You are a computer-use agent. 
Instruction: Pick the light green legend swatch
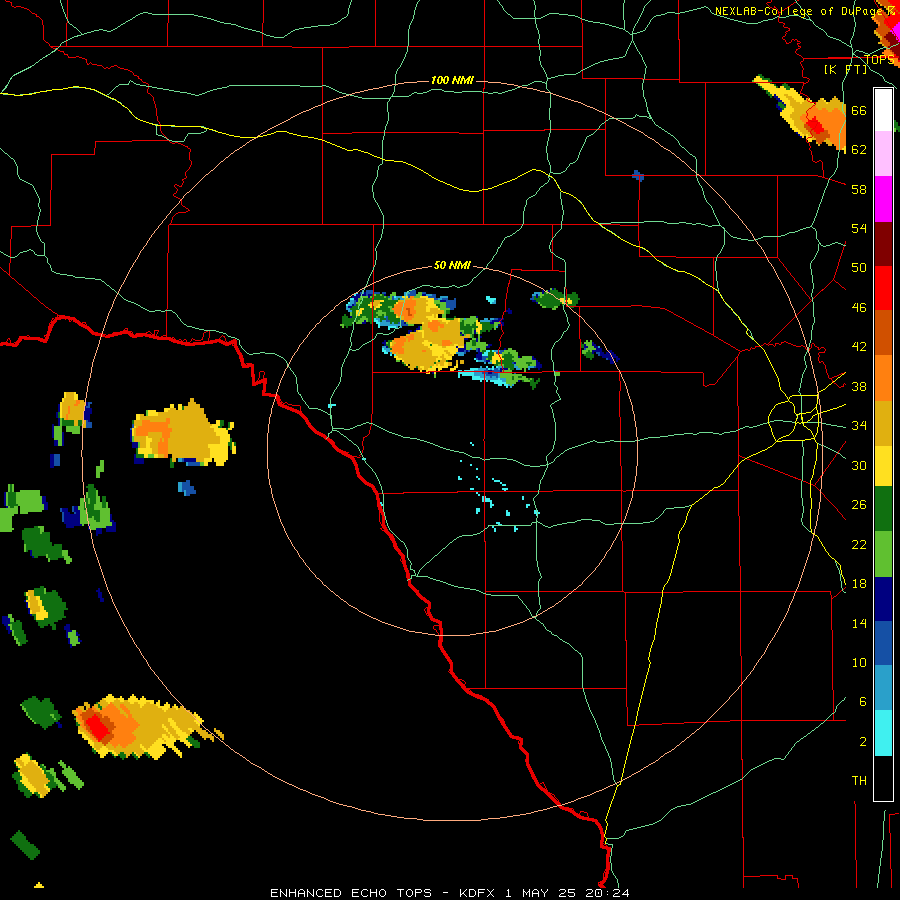(x=883, y=554)
